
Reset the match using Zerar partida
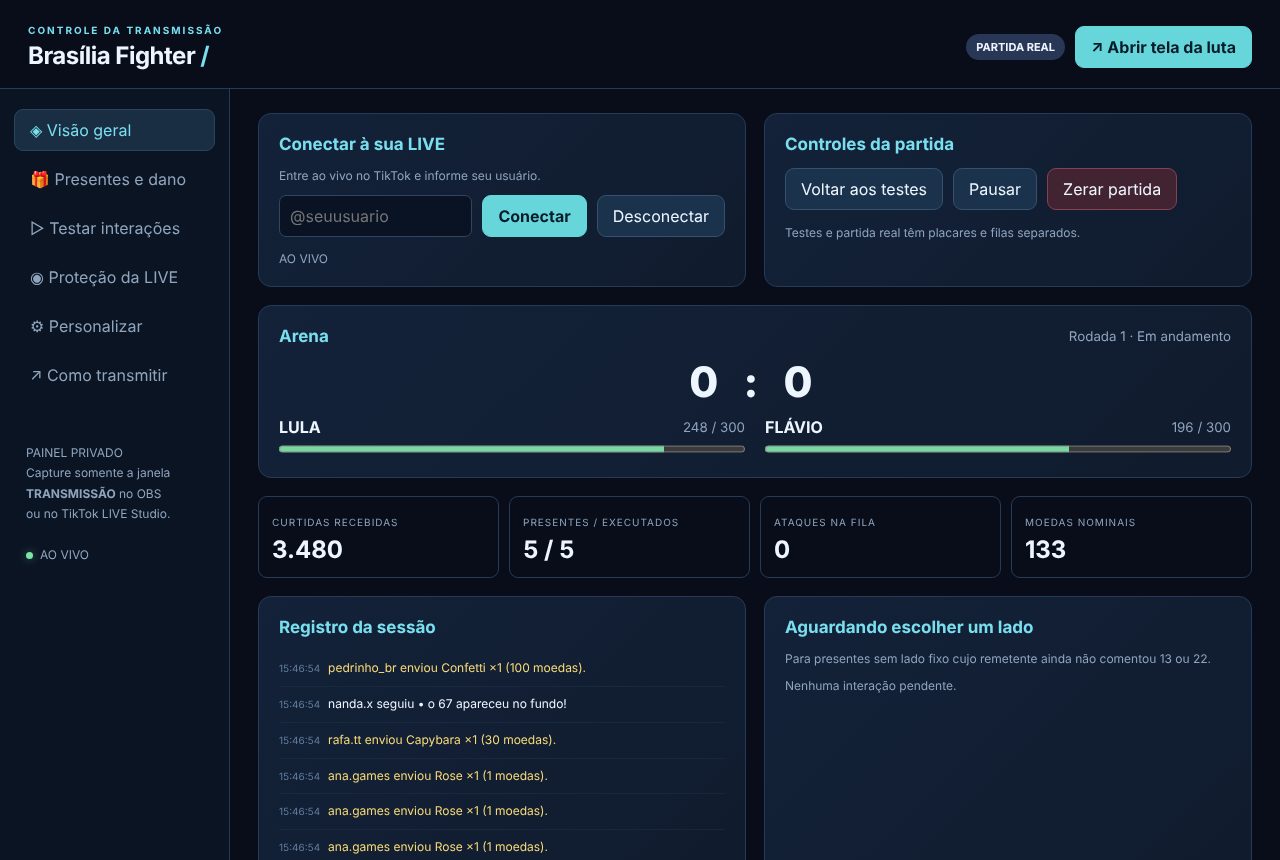click(x=1112, y=189)
